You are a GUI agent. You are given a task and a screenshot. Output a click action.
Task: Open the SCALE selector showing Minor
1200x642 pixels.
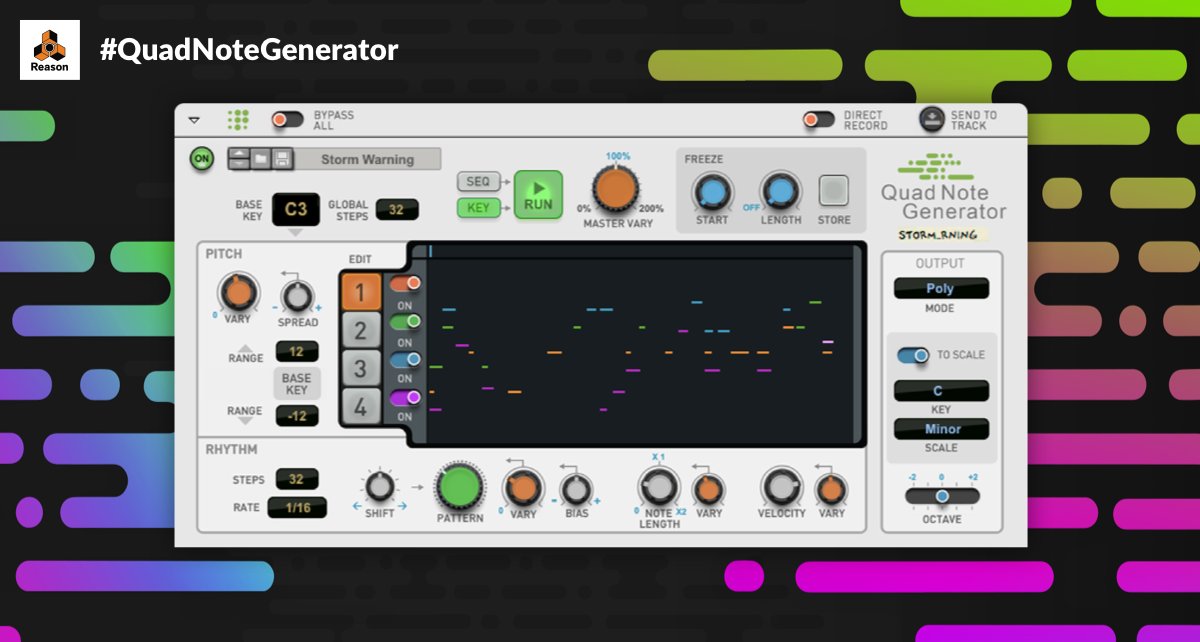click(940, 428)
